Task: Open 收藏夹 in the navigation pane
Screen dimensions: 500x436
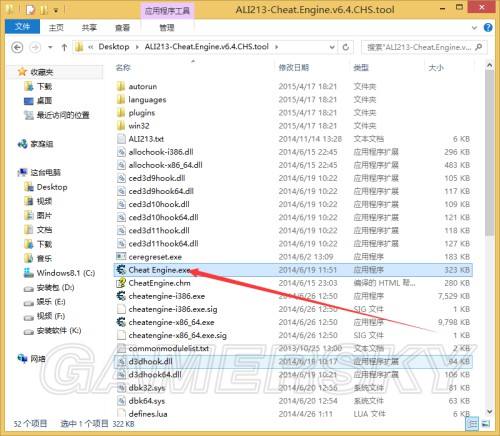Action: 42,72
